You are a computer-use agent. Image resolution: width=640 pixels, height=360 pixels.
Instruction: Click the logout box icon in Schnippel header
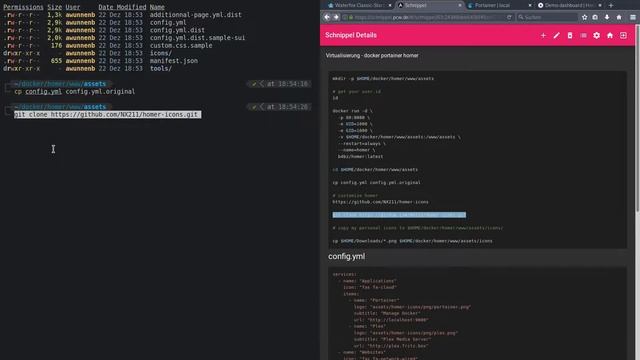[x=623, y=36]
